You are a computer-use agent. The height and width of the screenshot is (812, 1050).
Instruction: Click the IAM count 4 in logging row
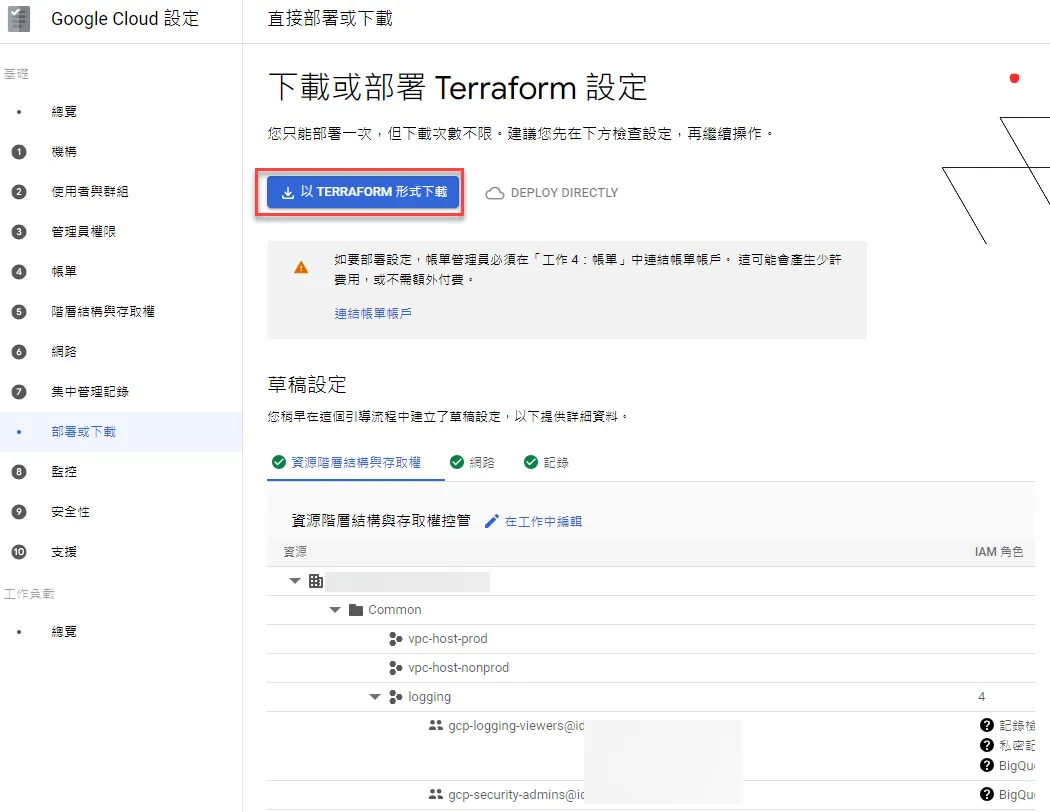pos(982,697)
